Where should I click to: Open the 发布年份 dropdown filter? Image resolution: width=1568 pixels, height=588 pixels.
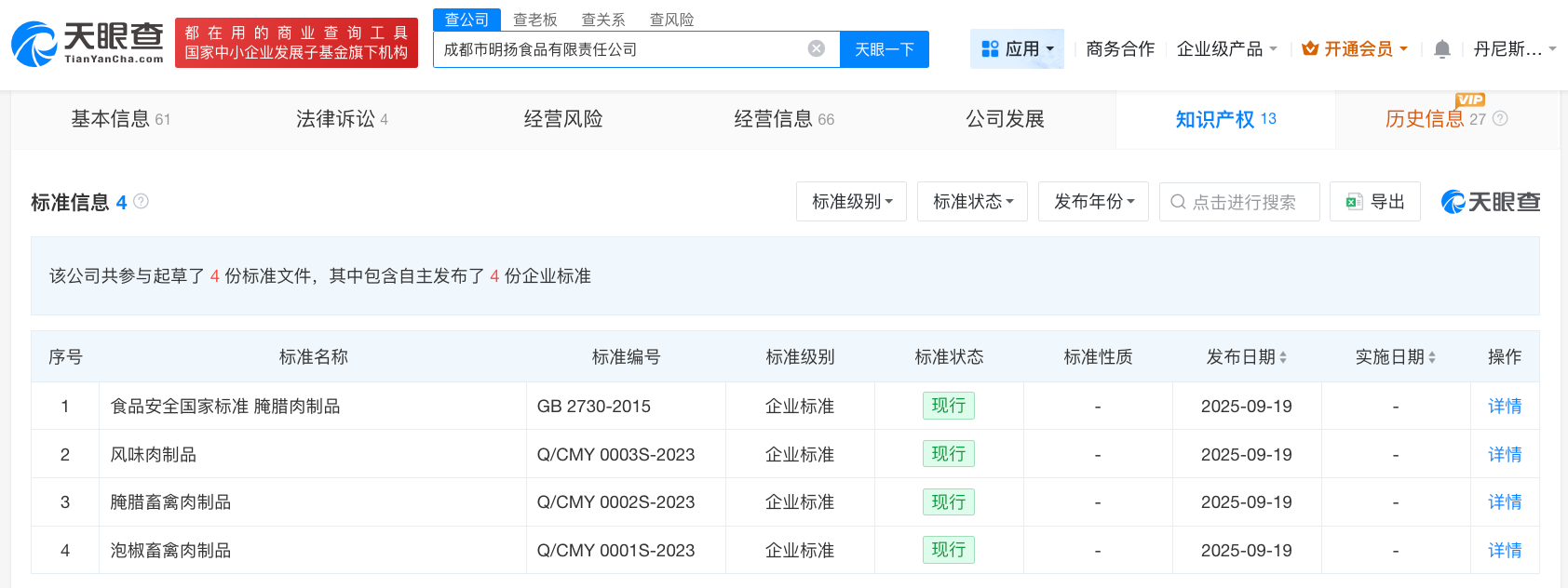coord(1093,201)
